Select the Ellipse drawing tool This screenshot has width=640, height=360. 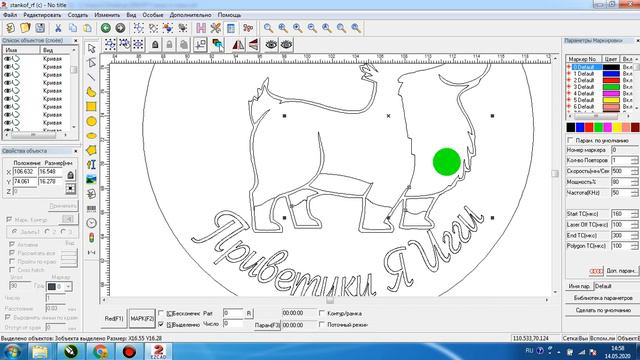(91, 136)
